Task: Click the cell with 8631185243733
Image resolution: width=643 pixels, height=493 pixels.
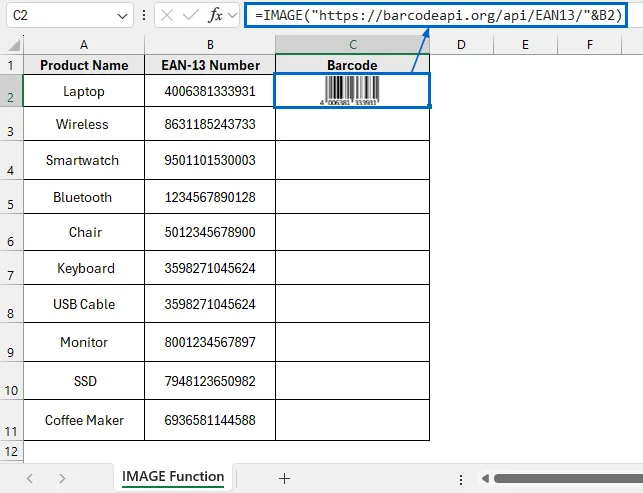Action: coord(210,124)
